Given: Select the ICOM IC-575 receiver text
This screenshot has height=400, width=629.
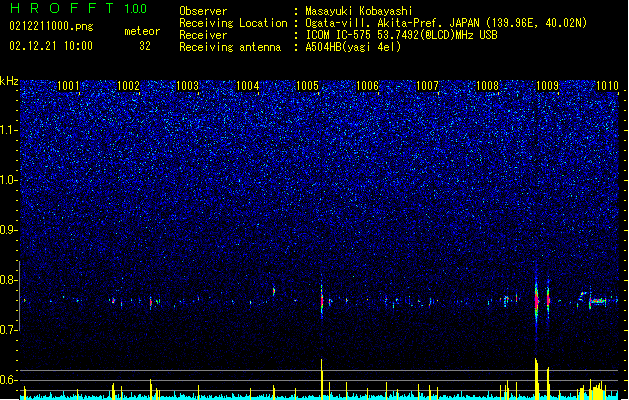Looking at the screenshot, I should click(401, 35).
